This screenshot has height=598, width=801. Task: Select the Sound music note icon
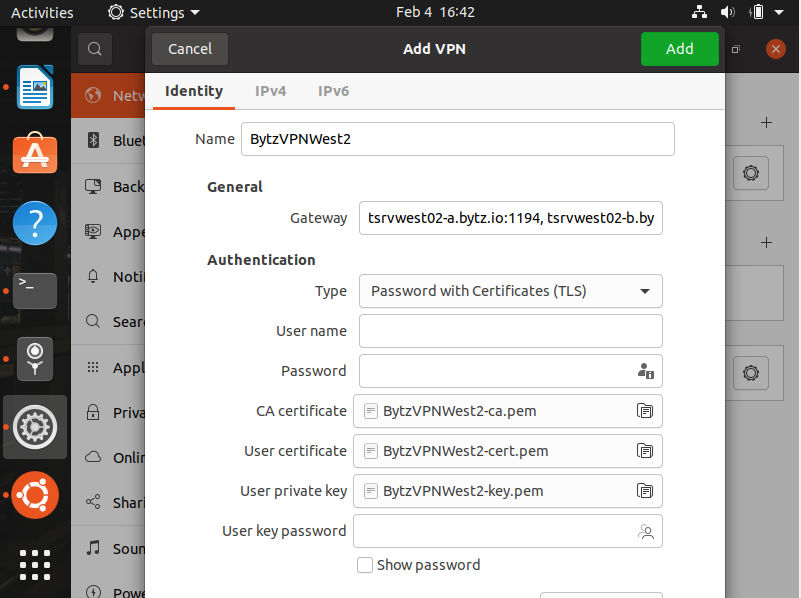[x=93, y=548]
